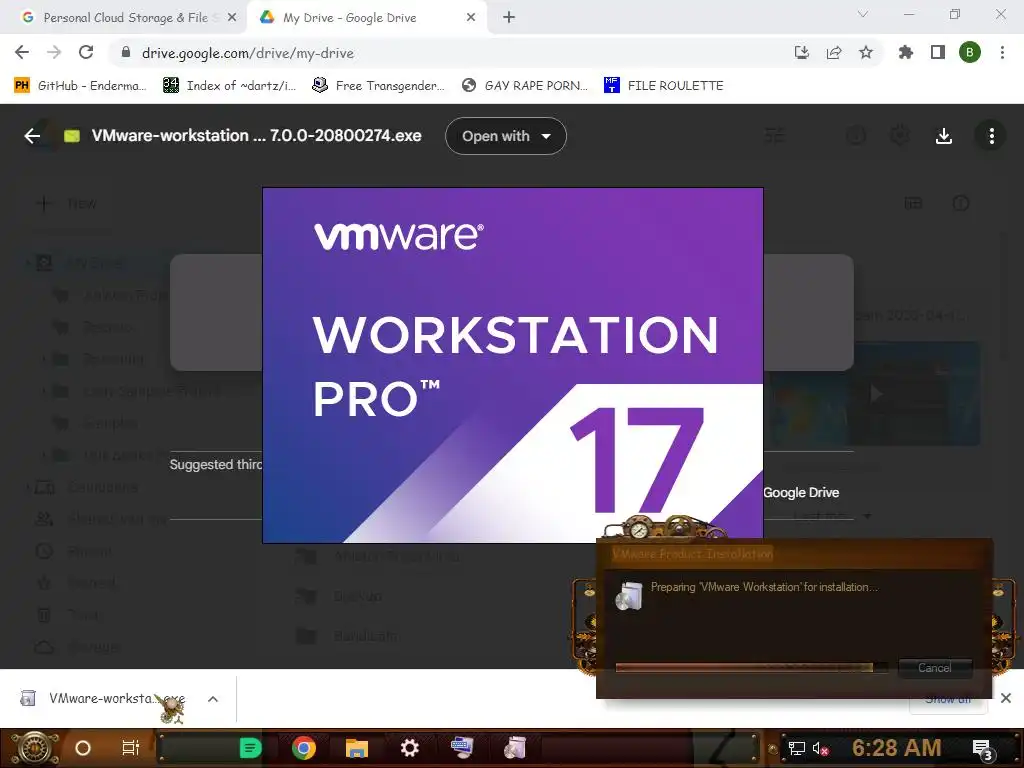This screenshot has width=1024, height=768.
Task: Open Settings gear on the taskbar
Action: 409,748
